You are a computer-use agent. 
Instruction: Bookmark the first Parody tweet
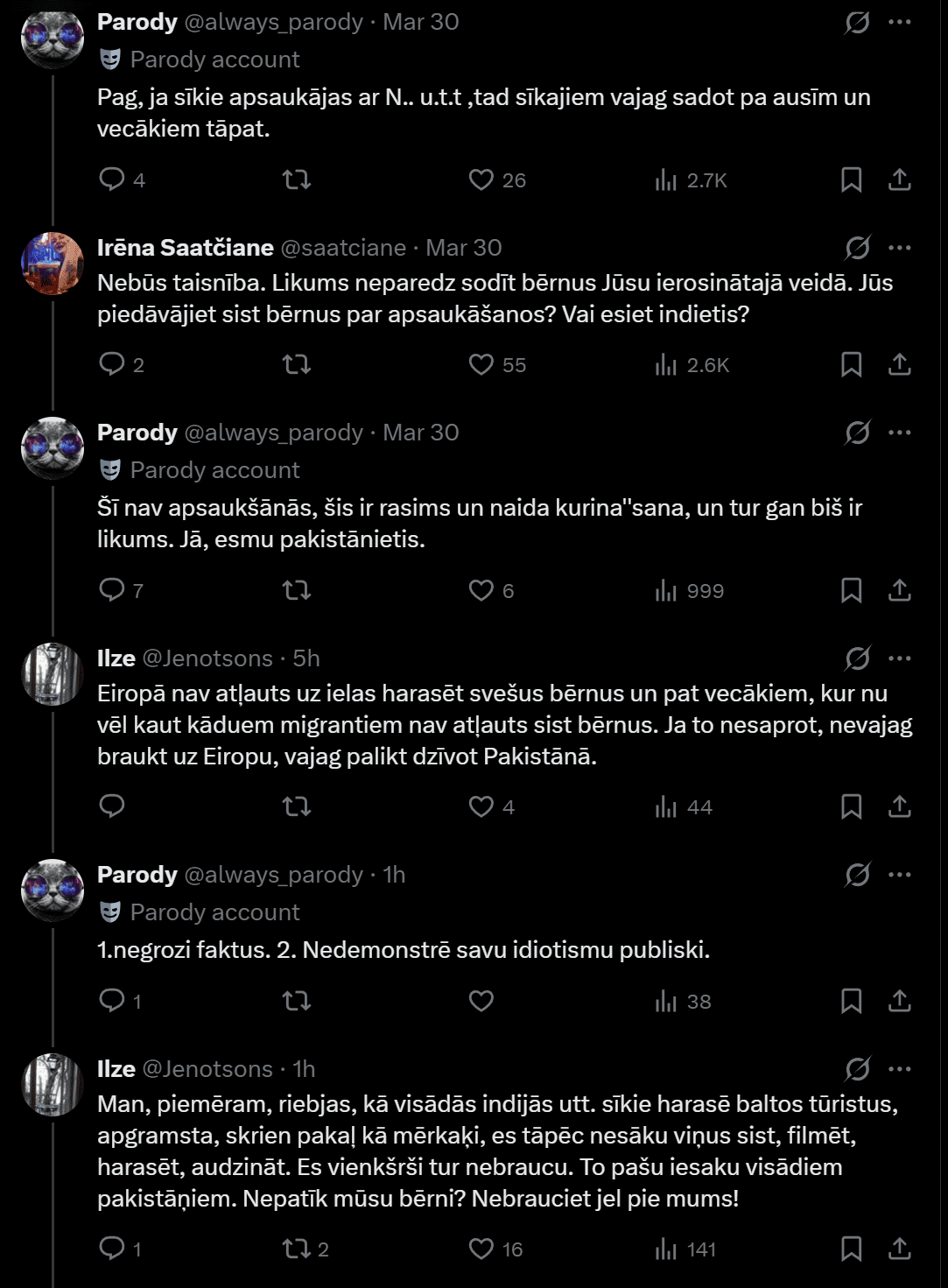[x=851, y=180]
